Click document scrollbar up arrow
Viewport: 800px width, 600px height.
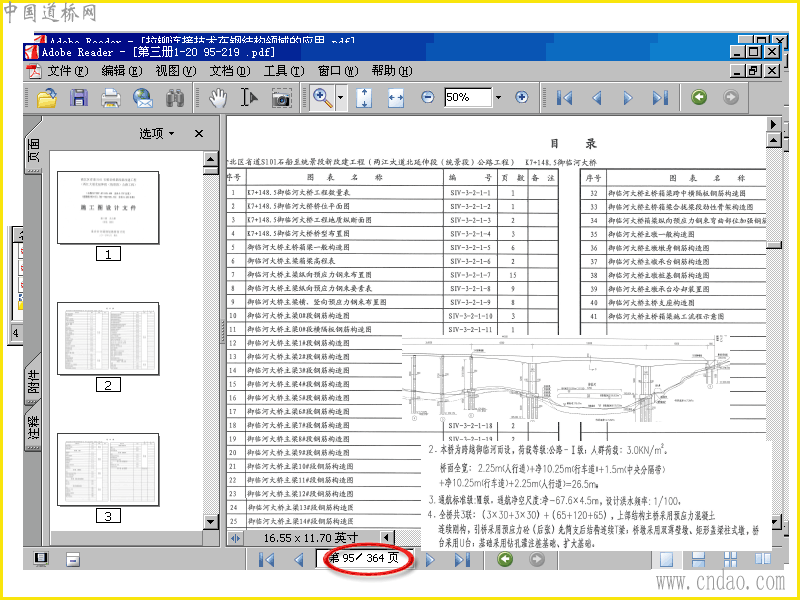point(774,139)
